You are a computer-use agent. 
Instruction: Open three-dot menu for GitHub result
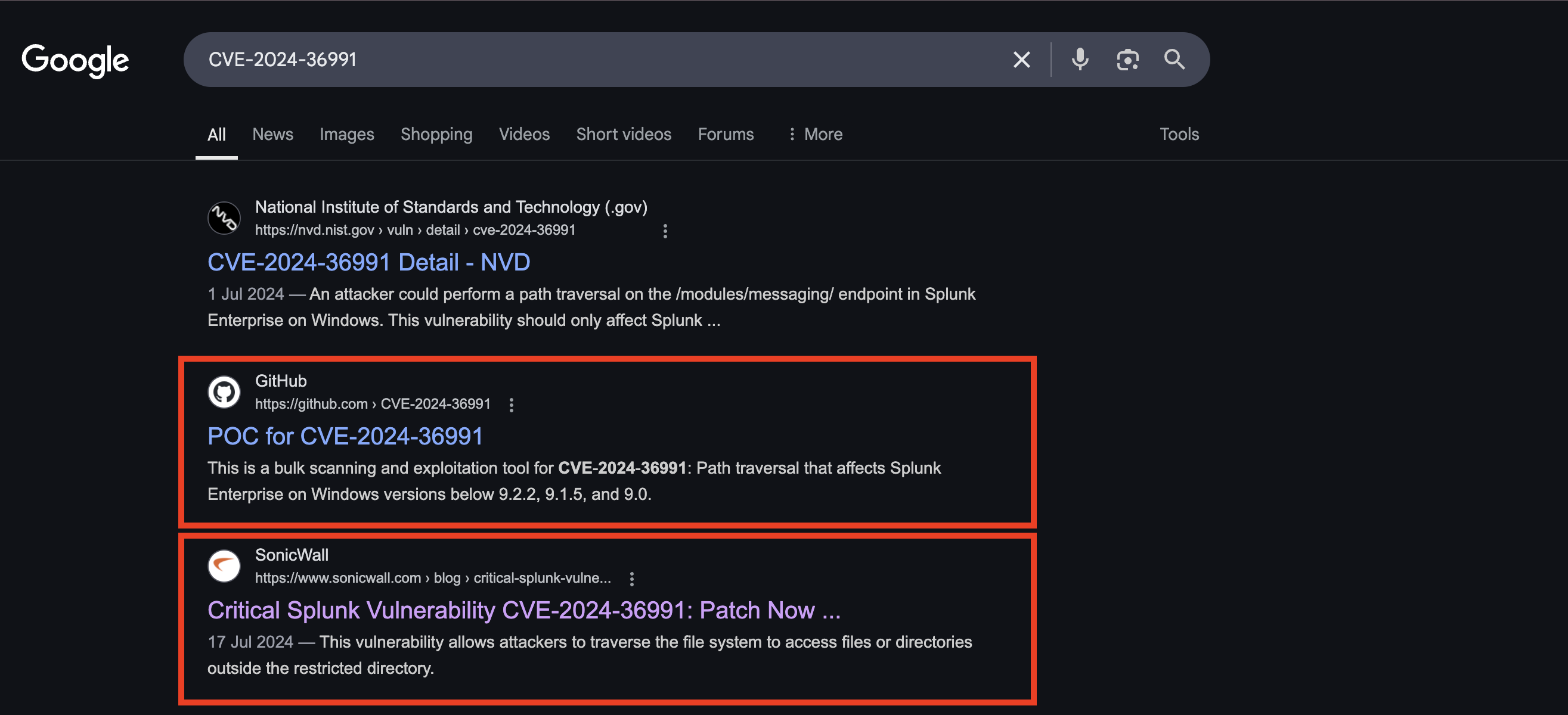(x=512, y=405)
